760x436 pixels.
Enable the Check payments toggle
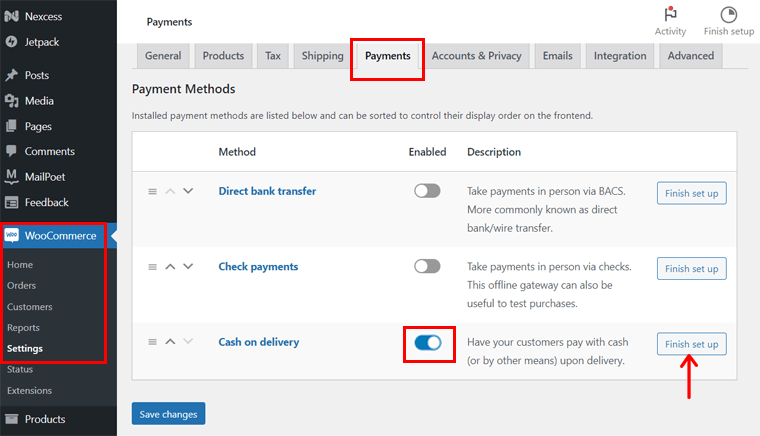click(x=427, y=266)
